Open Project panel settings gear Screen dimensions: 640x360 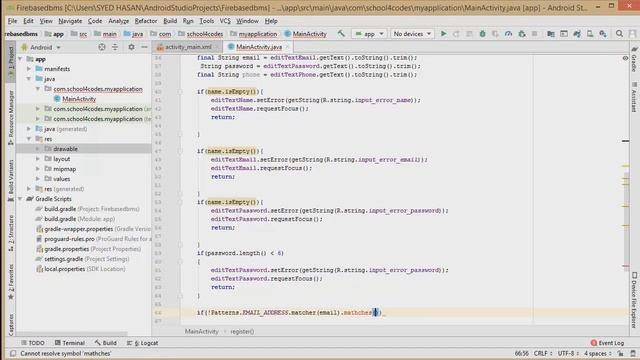click(131, 47)
